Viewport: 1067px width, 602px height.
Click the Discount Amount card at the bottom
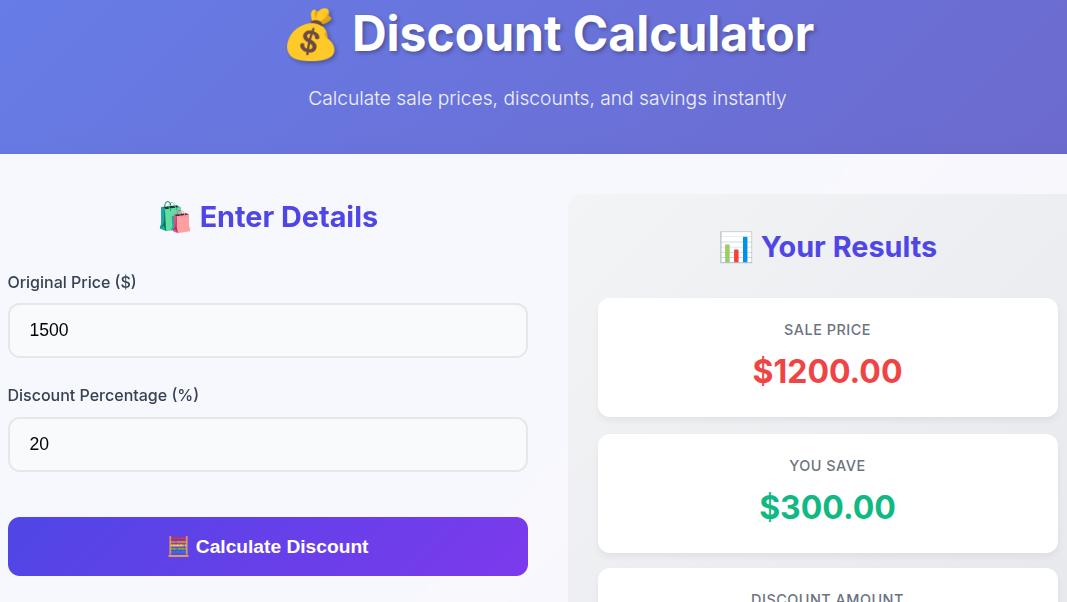tap(827, 590)
